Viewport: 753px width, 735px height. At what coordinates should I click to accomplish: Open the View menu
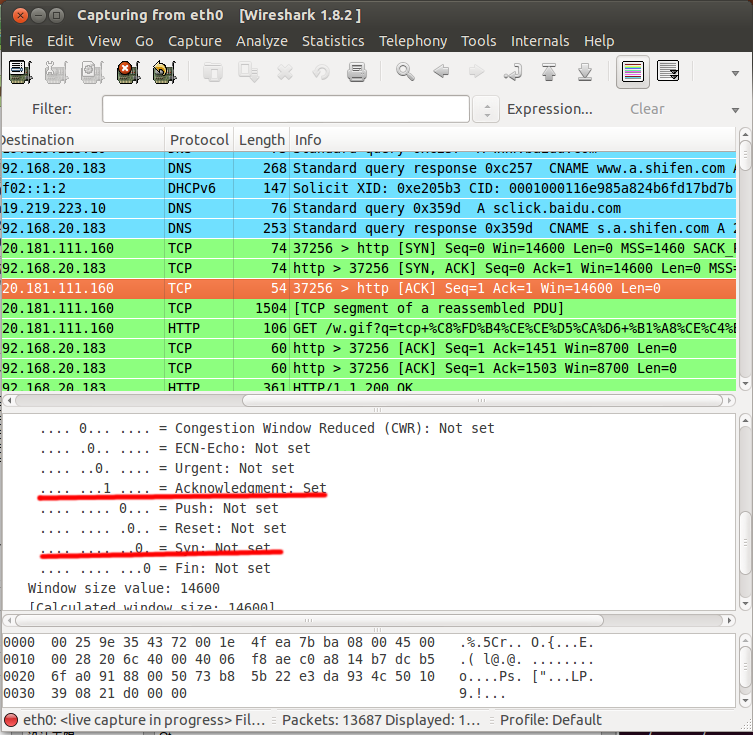point(104,41)
